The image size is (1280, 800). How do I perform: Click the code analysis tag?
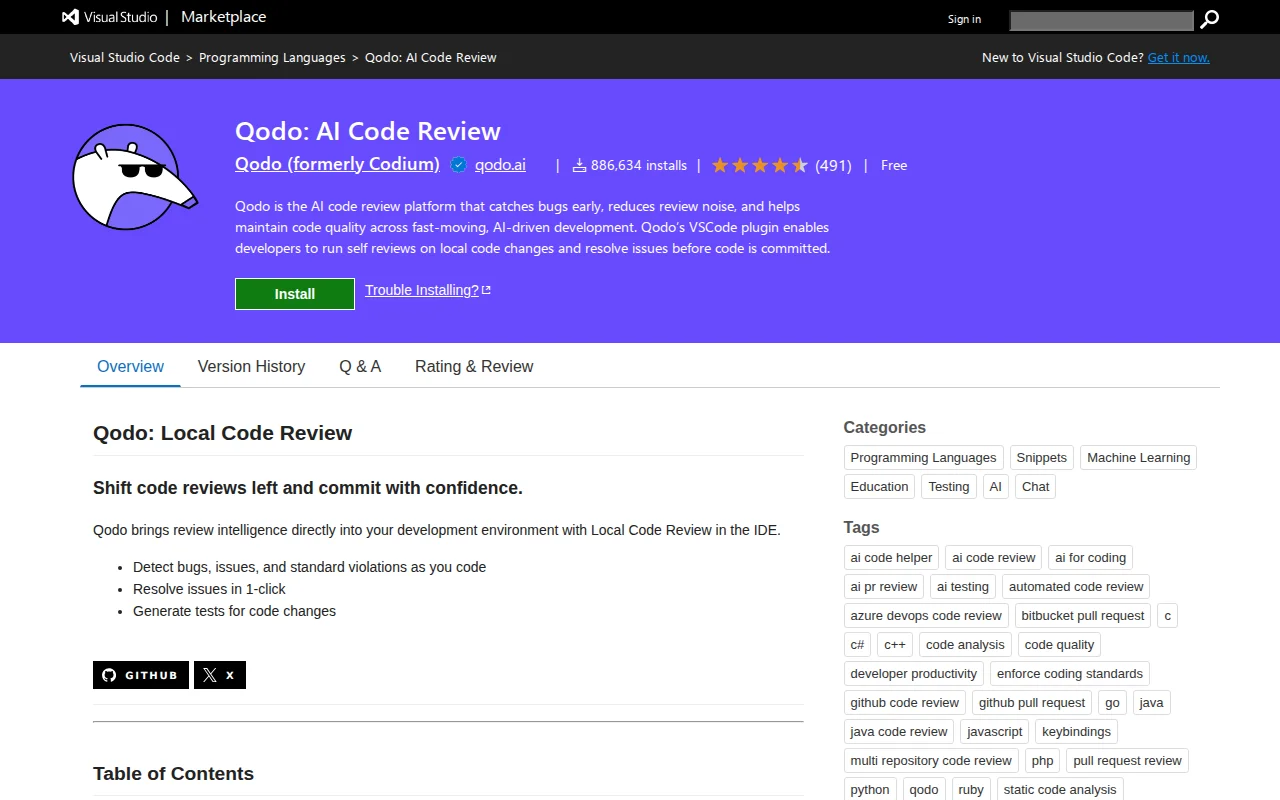tap(965, 645)
